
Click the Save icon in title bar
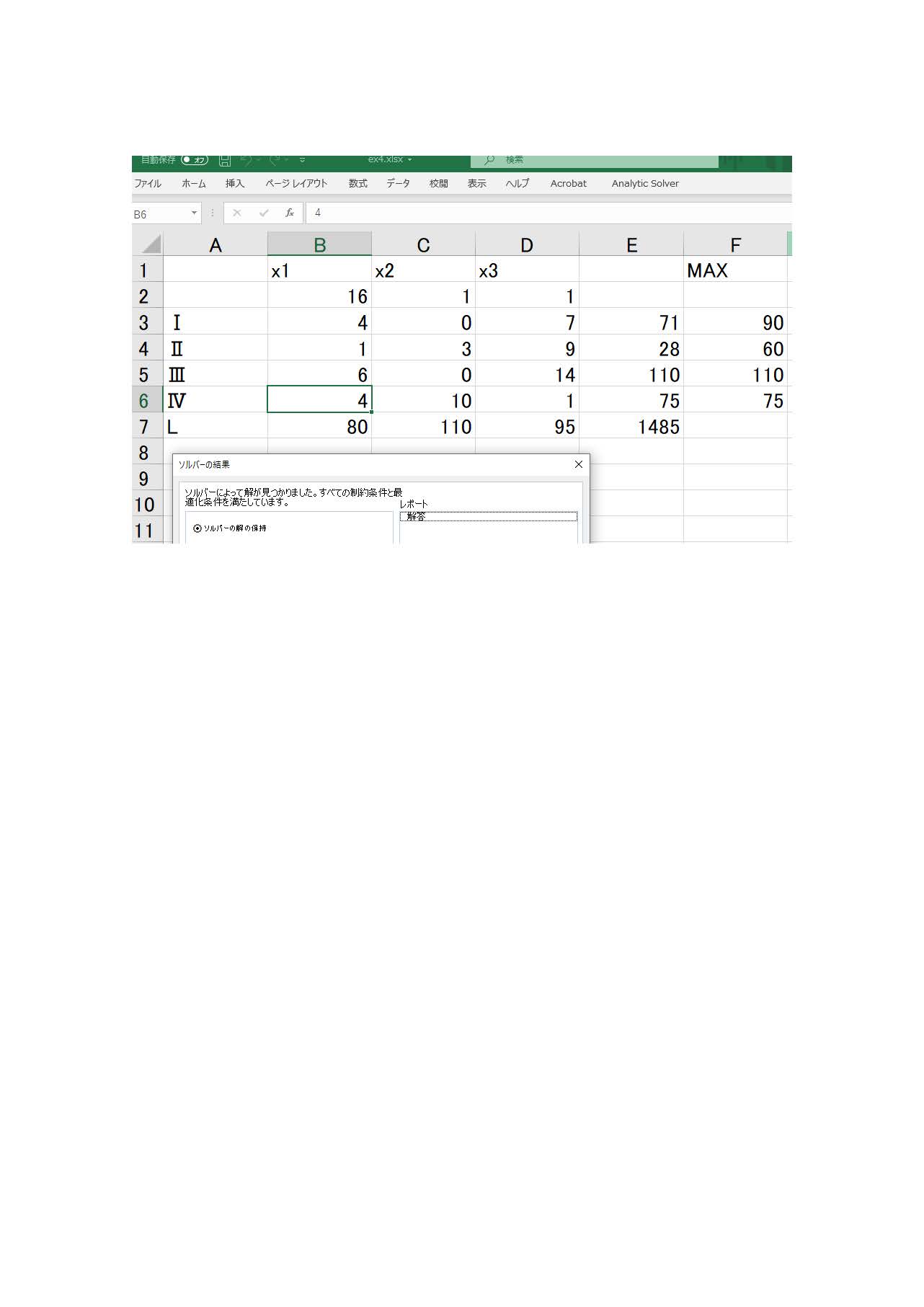[x=225, y=160]
